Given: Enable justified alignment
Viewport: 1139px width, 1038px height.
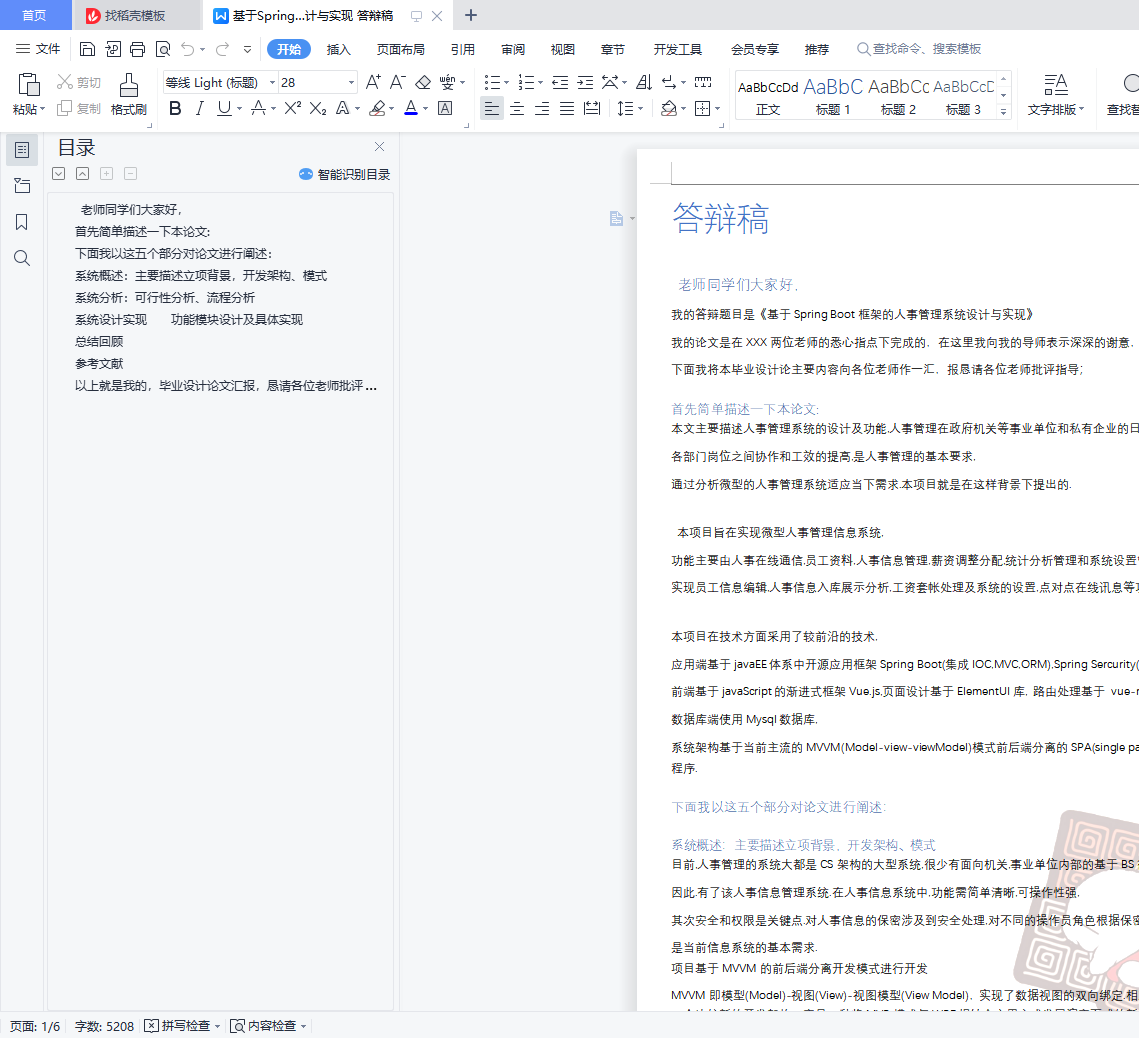Looking at the screenshot, I should click(x=567, y=108).
